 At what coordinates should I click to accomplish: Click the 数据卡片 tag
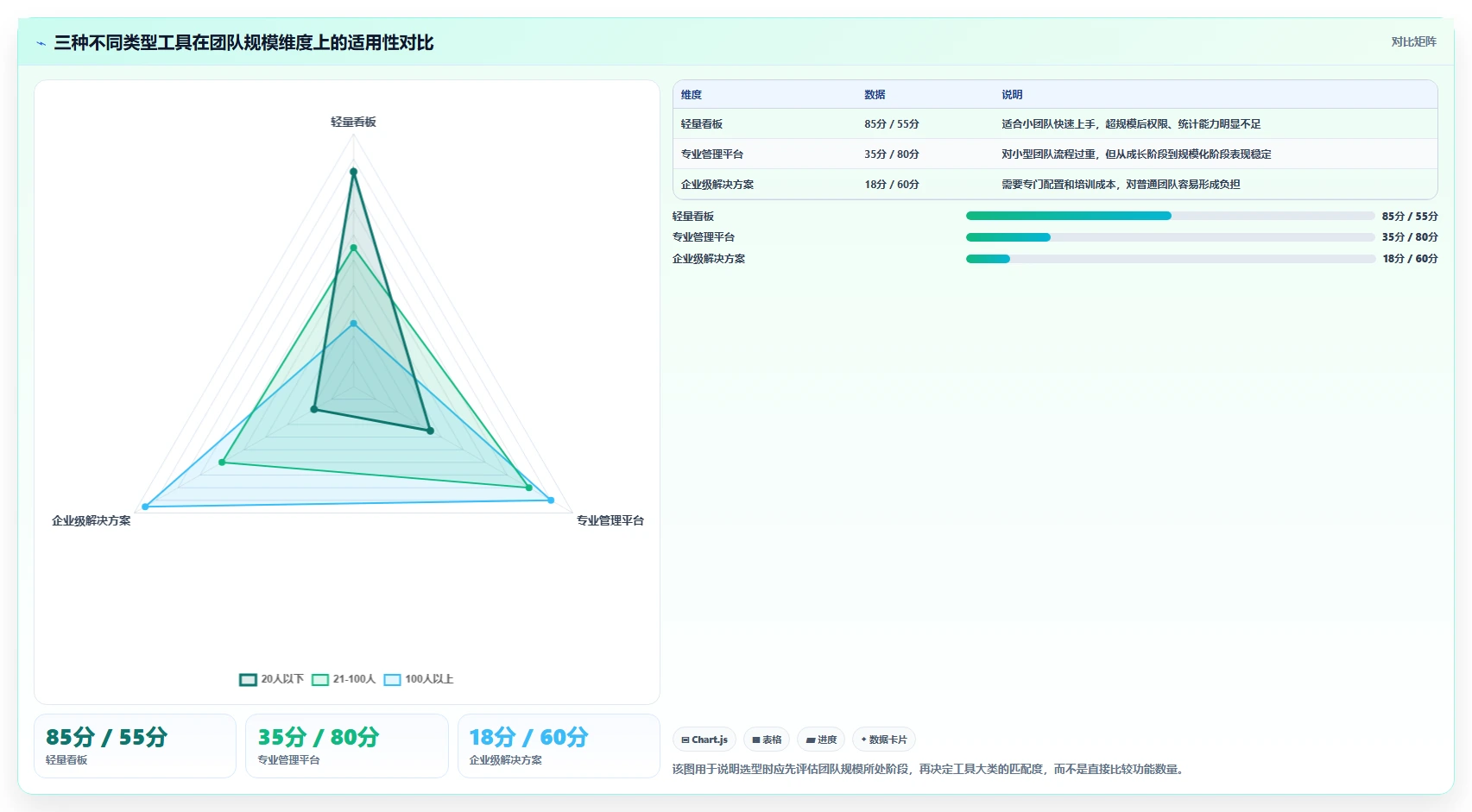click(x=884, y=740)
